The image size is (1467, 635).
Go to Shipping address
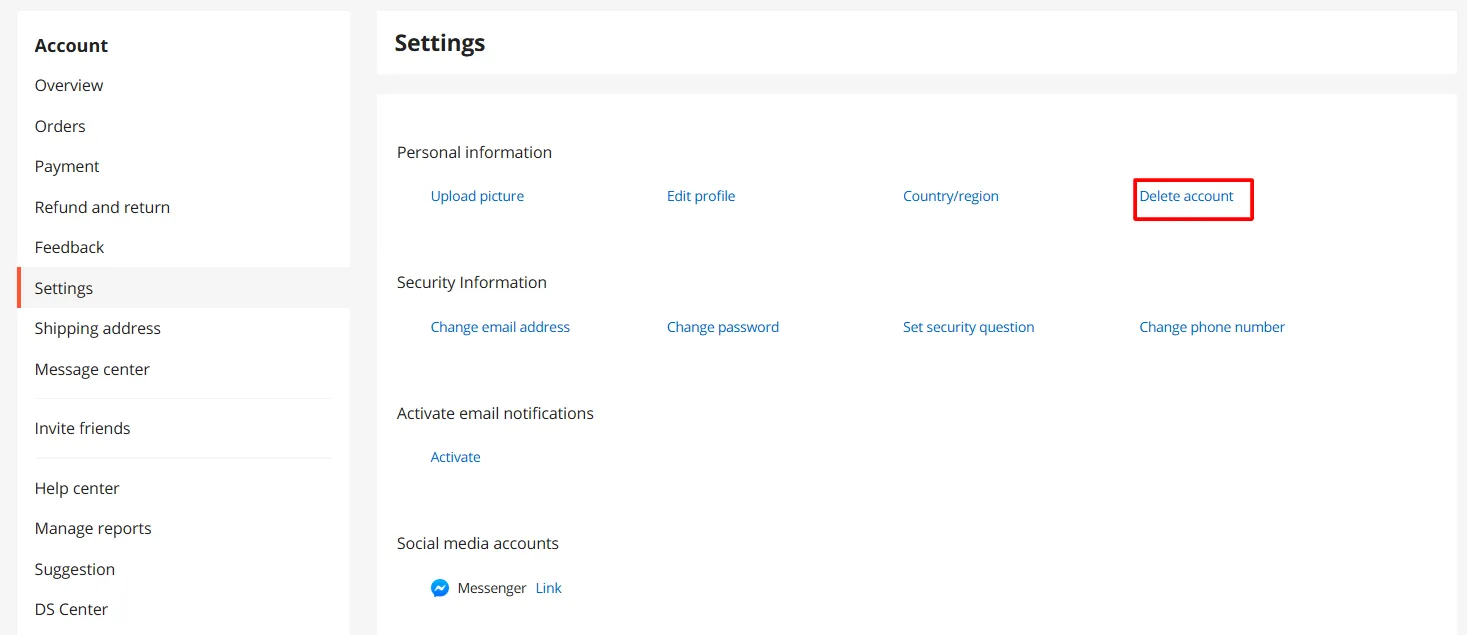click(x=97, y=329)
